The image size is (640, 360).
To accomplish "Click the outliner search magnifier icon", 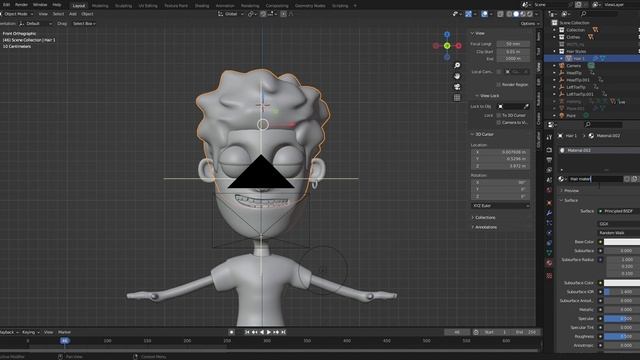I will click(x=584, y=14).
